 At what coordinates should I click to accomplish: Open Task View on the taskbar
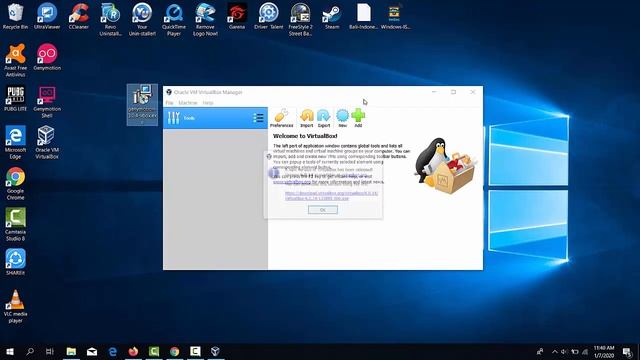click(50, 351)
